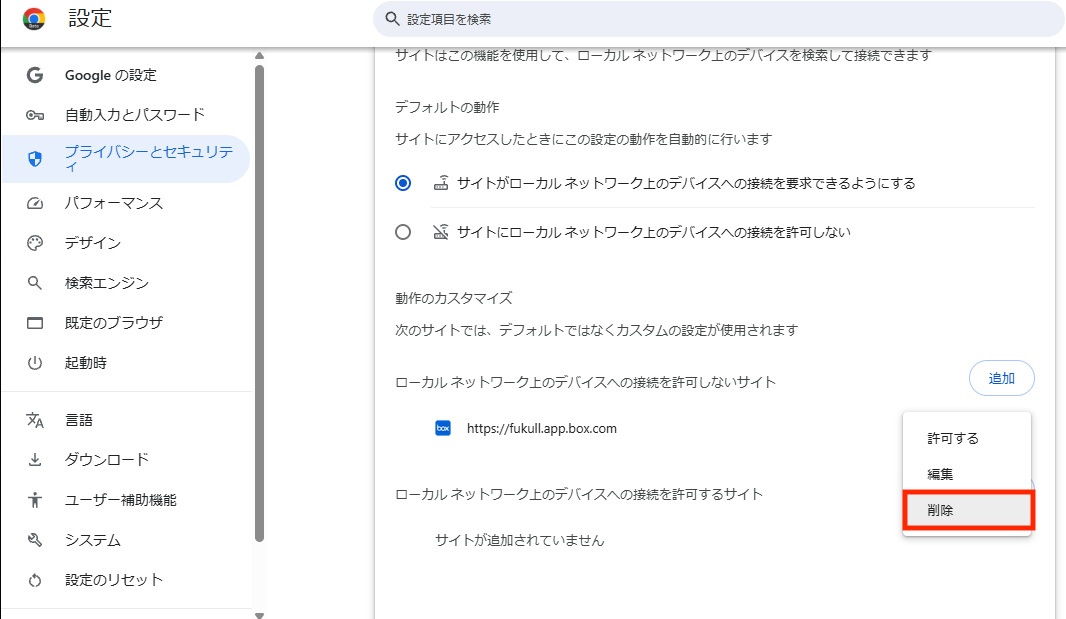This screenshot has height=619, width=1066.
Task: Click the language translate icon
Action: click(35, 420)
